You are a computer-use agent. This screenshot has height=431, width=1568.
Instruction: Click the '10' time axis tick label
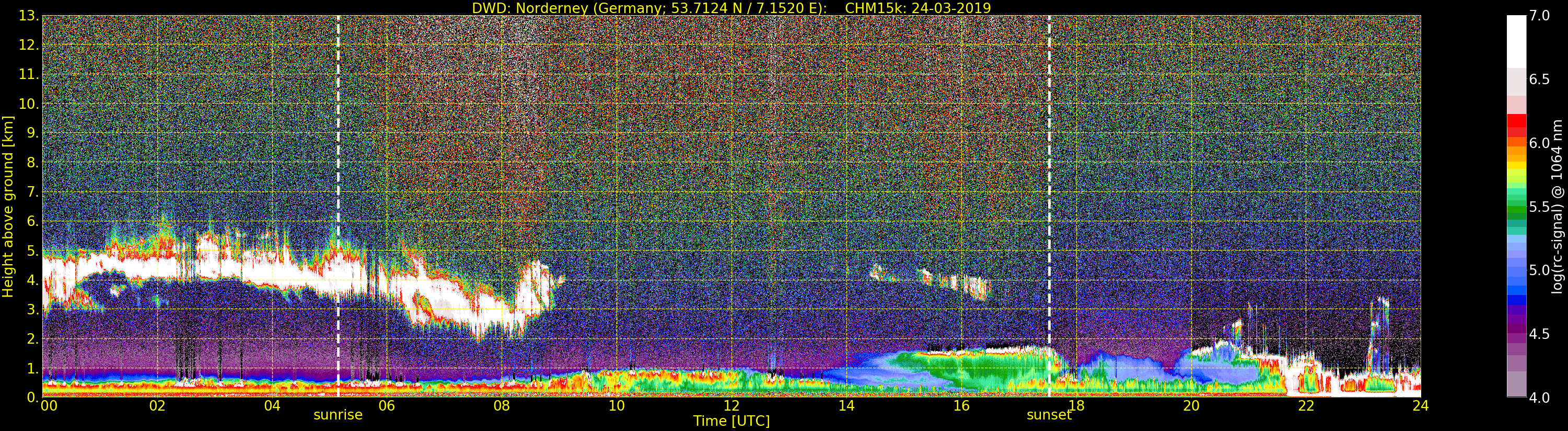[x=617, y=406]
